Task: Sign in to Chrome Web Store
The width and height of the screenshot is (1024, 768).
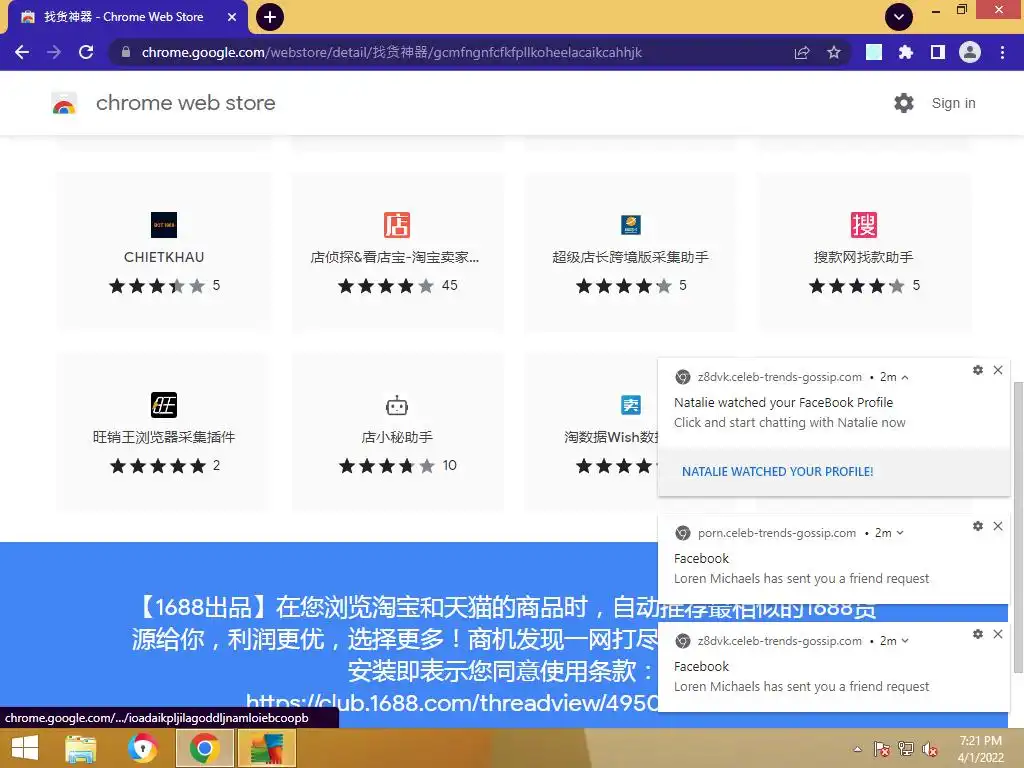Action: pos(953,103)
